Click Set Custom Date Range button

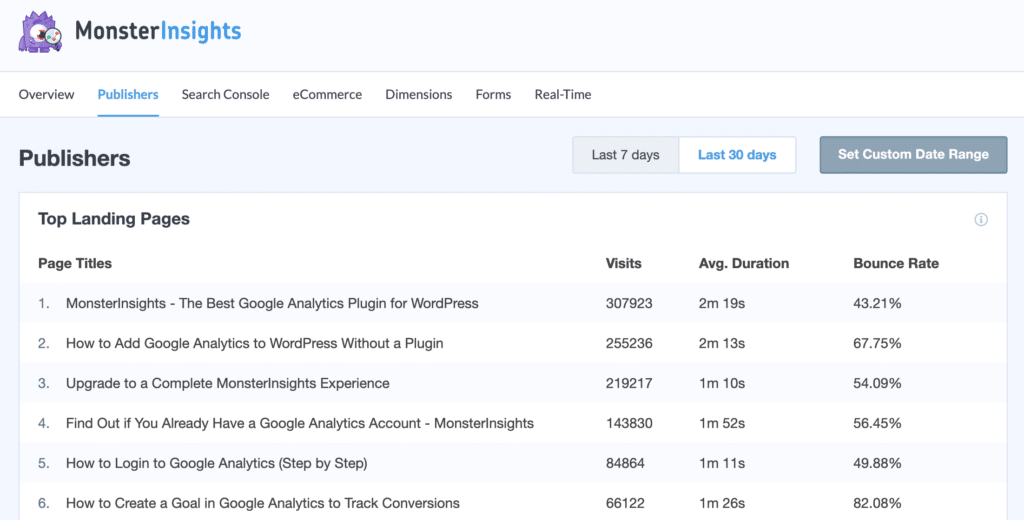913,155
